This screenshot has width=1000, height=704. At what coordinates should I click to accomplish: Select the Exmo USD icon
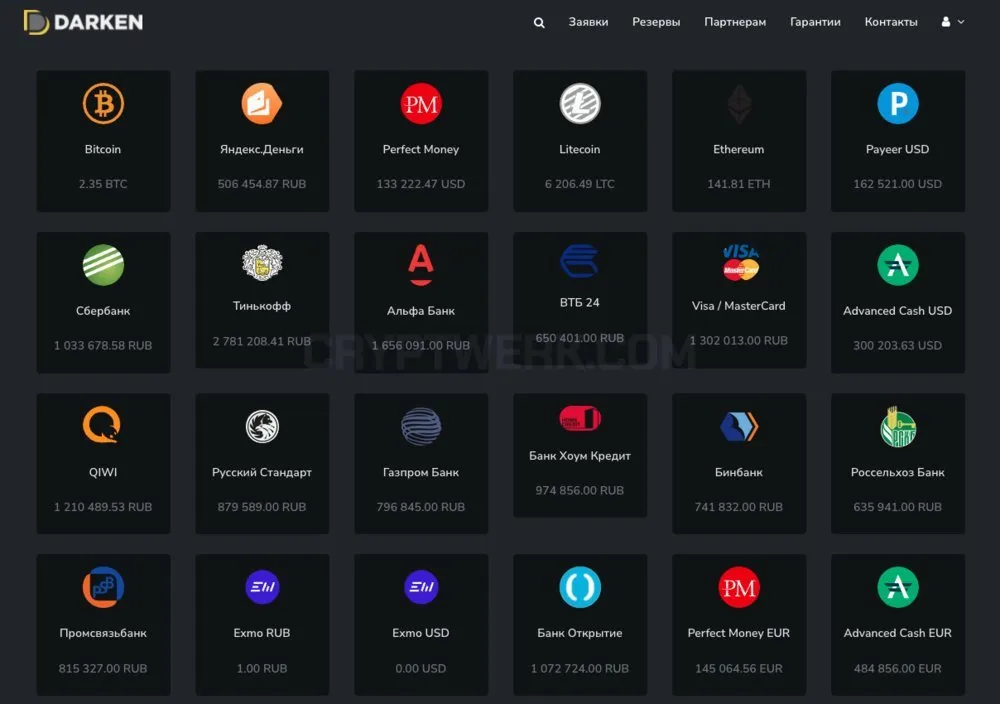(421, 587)
